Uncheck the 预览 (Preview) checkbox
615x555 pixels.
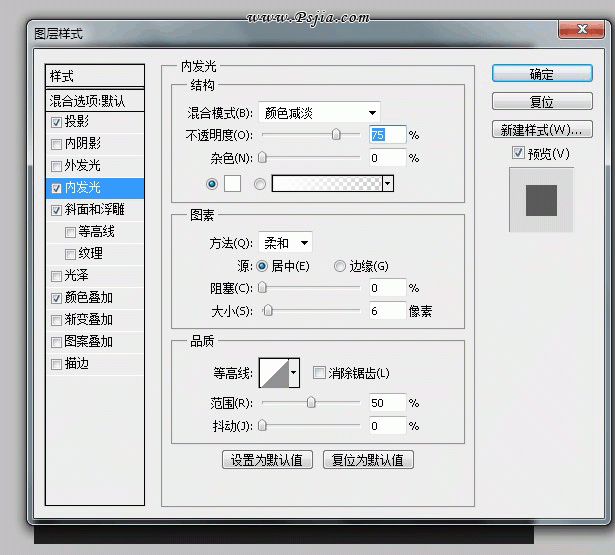pos(517,153)
